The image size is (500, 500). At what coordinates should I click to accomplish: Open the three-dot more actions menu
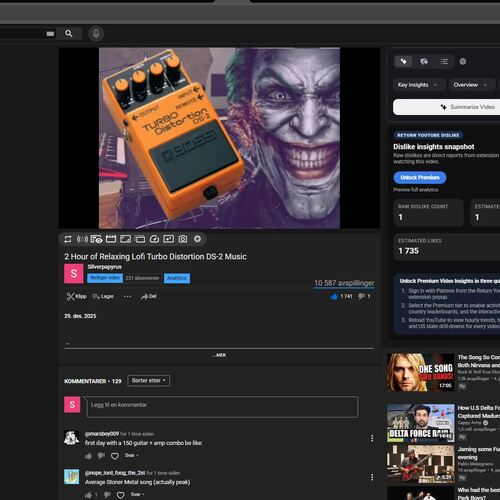pyautogui.click(x=127, y=296)
